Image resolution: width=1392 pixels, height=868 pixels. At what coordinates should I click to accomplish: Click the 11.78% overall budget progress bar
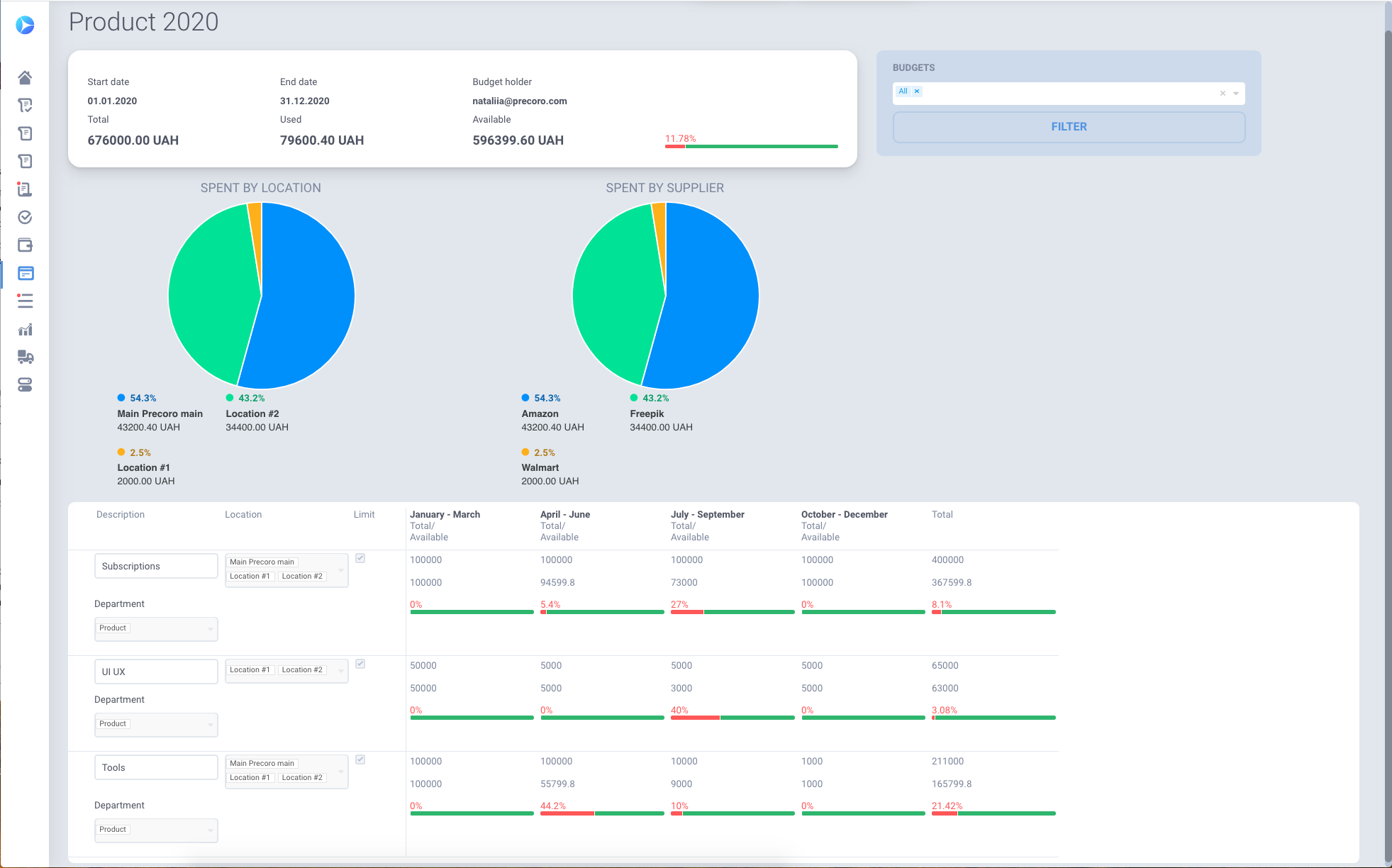(x=752, y=146)
